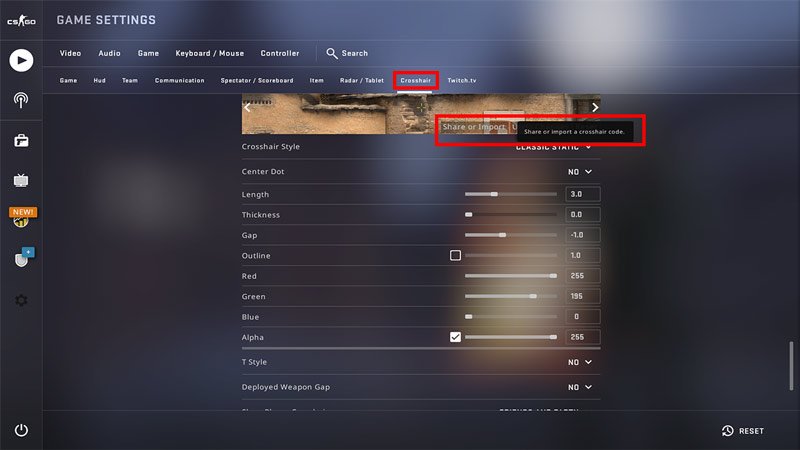Open the Game sub-tab
The height and width of the screenshot is (450, 800).
(x=68, y=80)
